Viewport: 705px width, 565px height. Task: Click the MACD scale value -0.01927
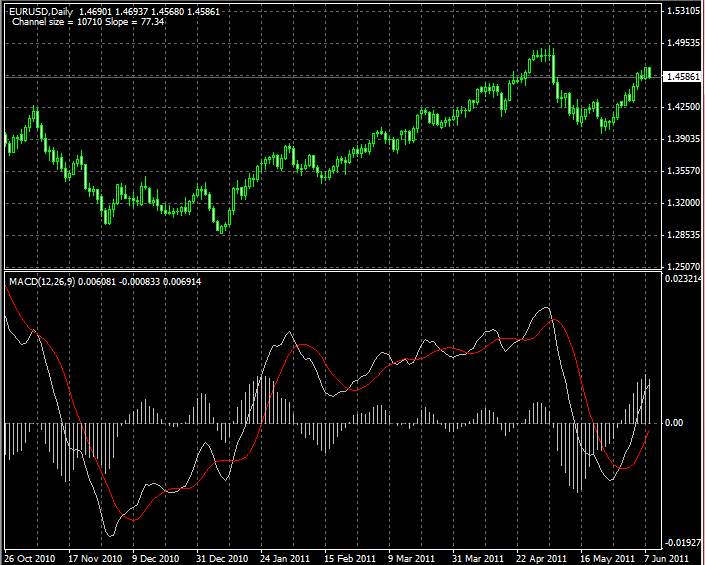coord(683,543)
